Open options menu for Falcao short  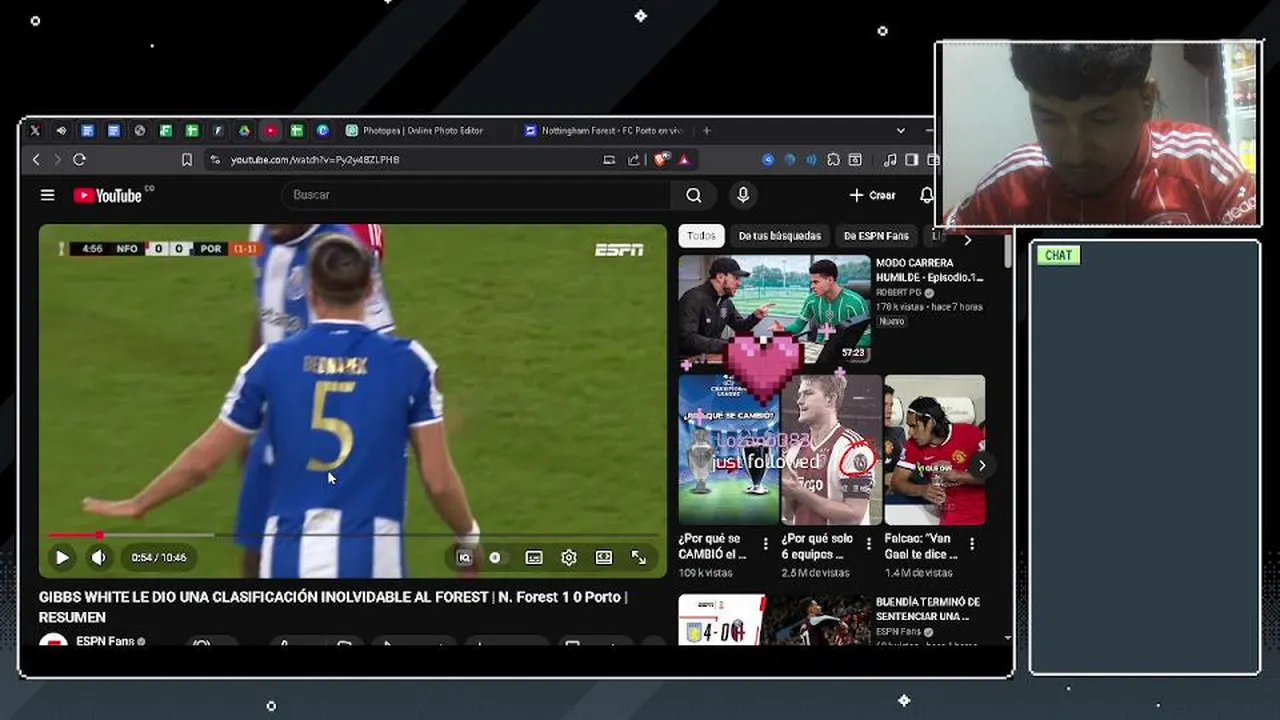(x=972, y=544)
